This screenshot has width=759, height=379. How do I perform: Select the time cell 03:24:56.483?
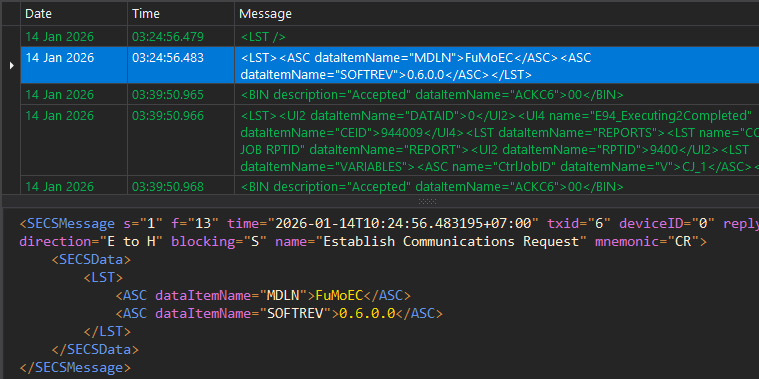pyautogui.click(x=181, y=65)
